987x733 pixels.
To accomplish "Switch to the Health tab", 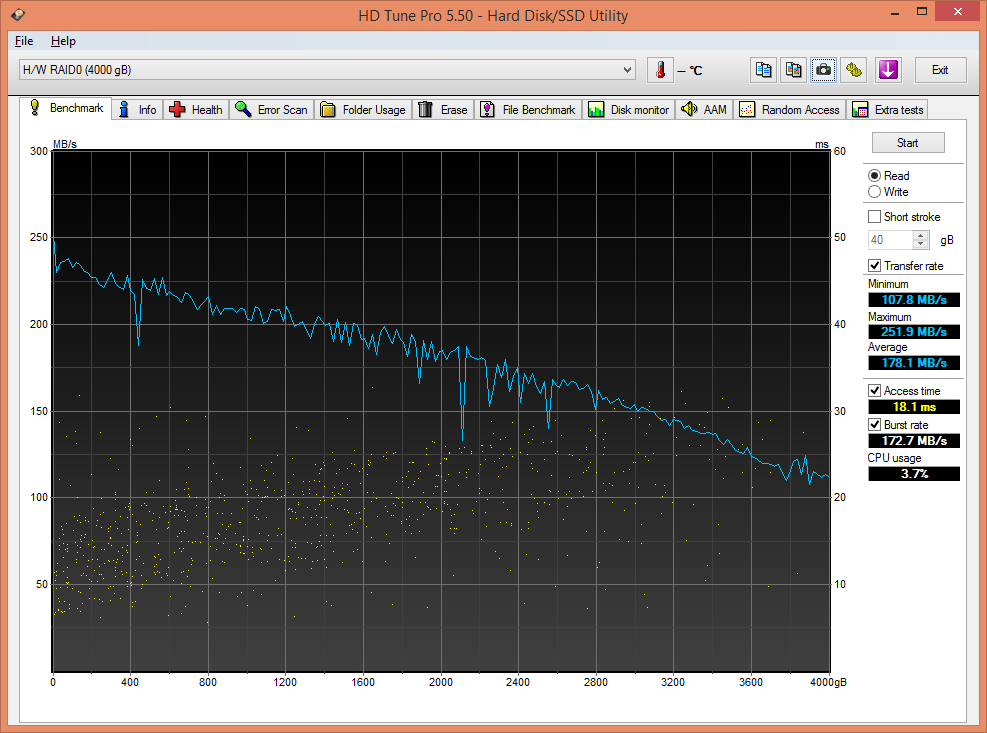I will pos(196,110).
